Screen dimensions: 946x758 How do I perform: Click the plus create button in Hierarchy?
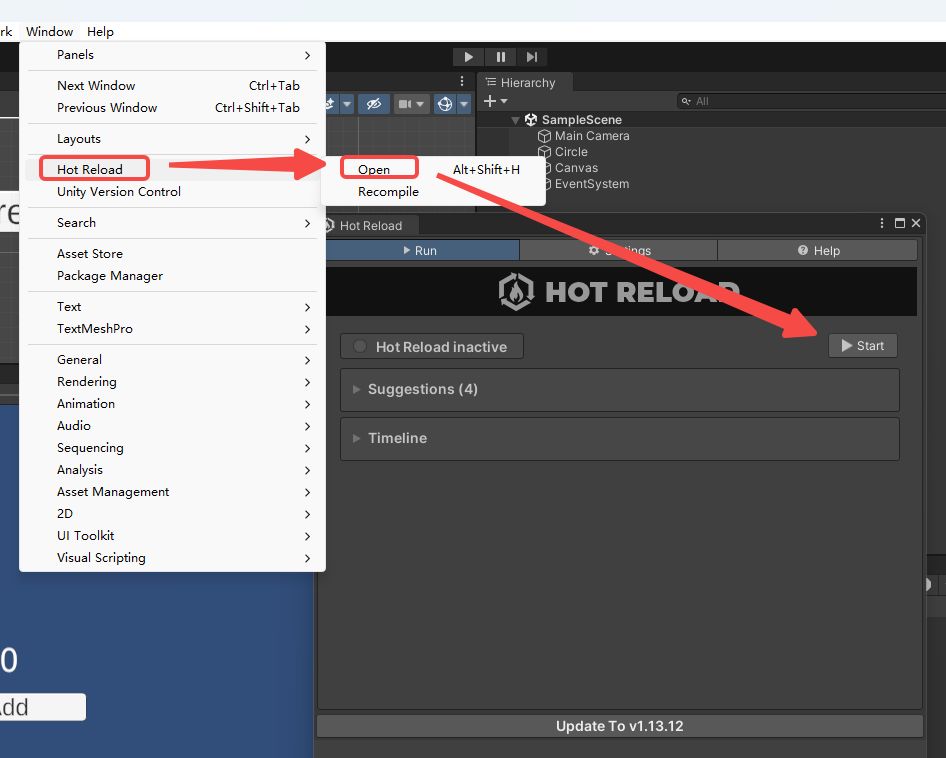tap(490, 101)
